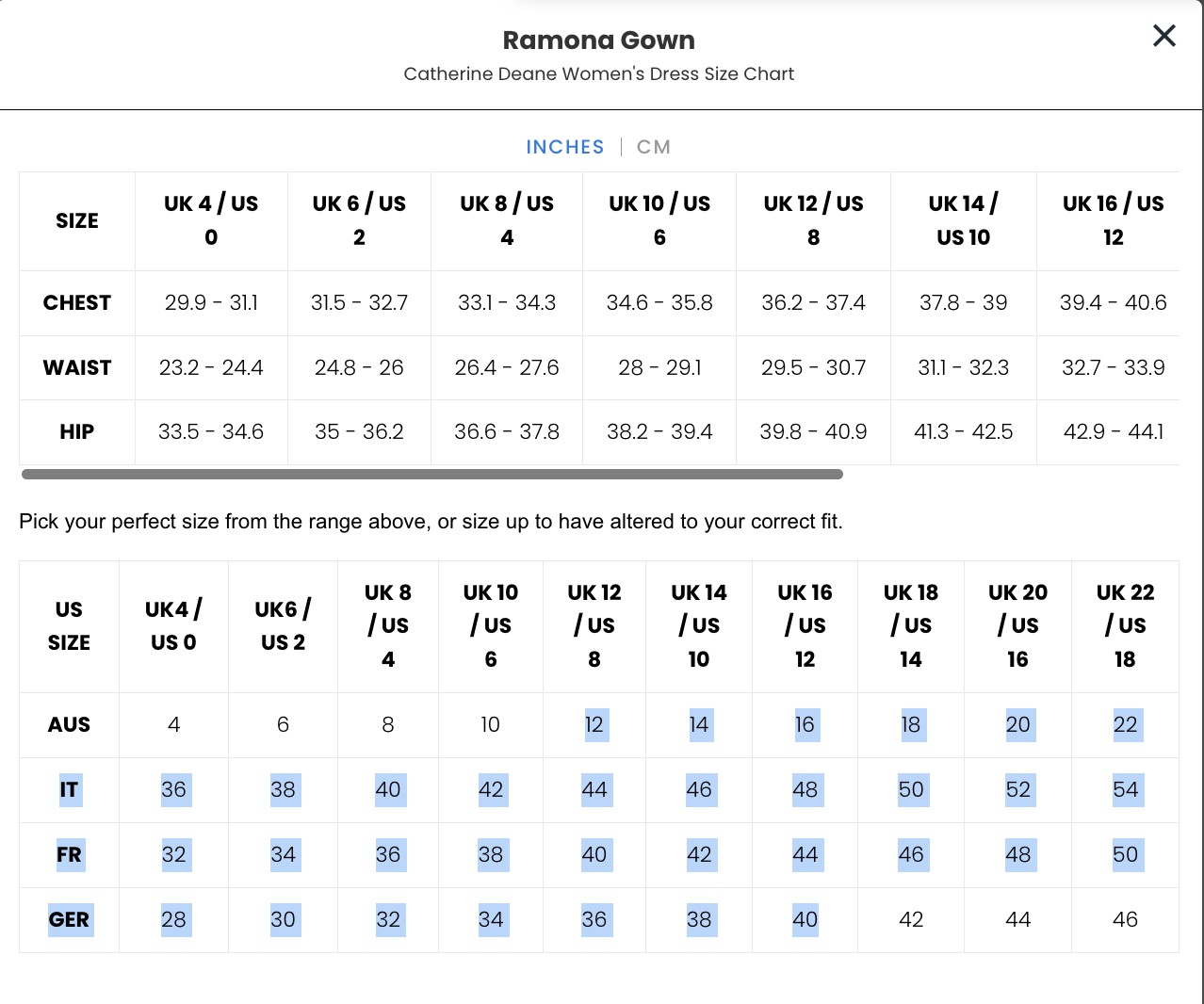Click the highlighted IT row label
The height and width of the screenshot is (1004, 1204).
[x=69, y=789]
